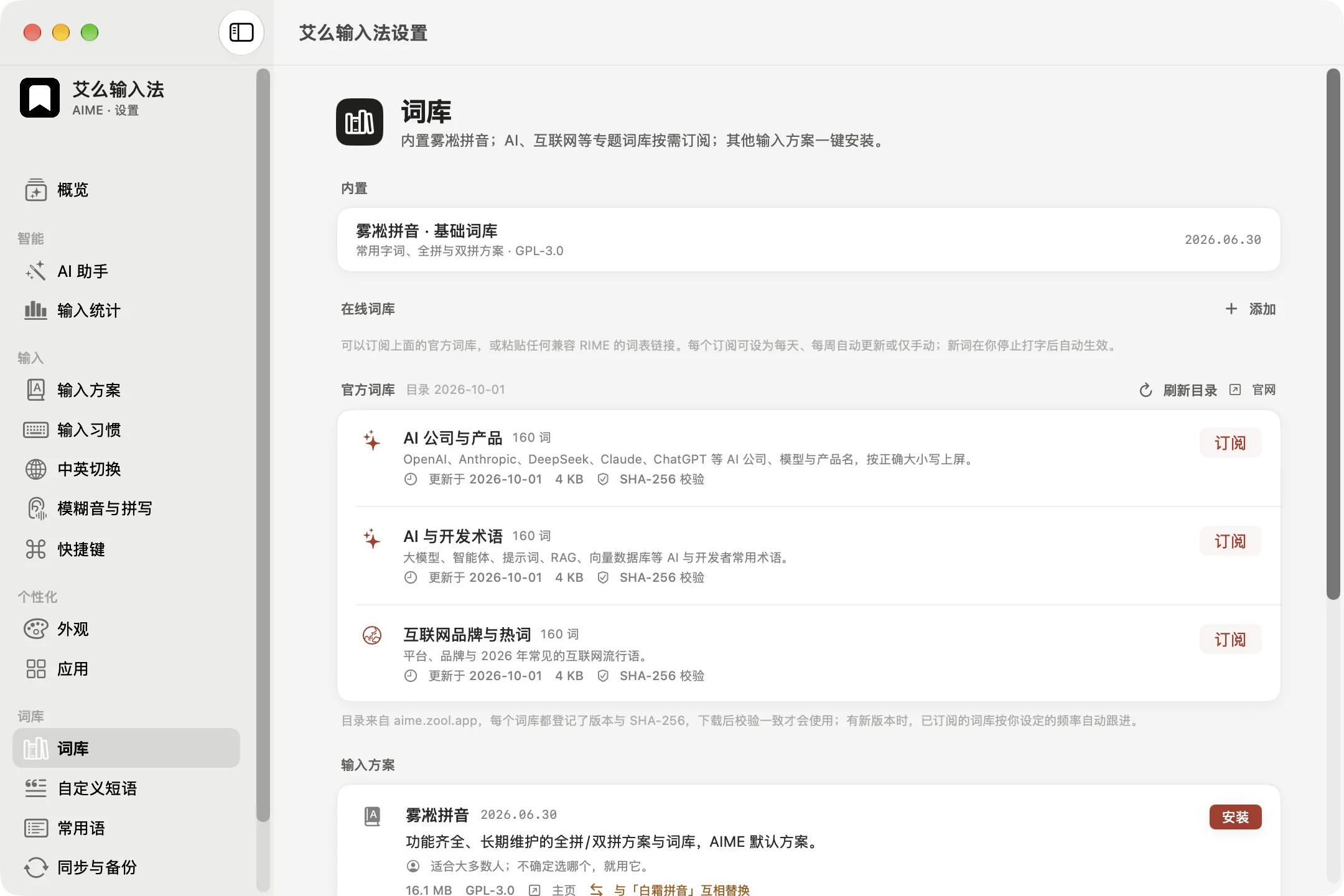
Task: Click the 输入统计 bar chart icon
Action: (x=36, y=310)
